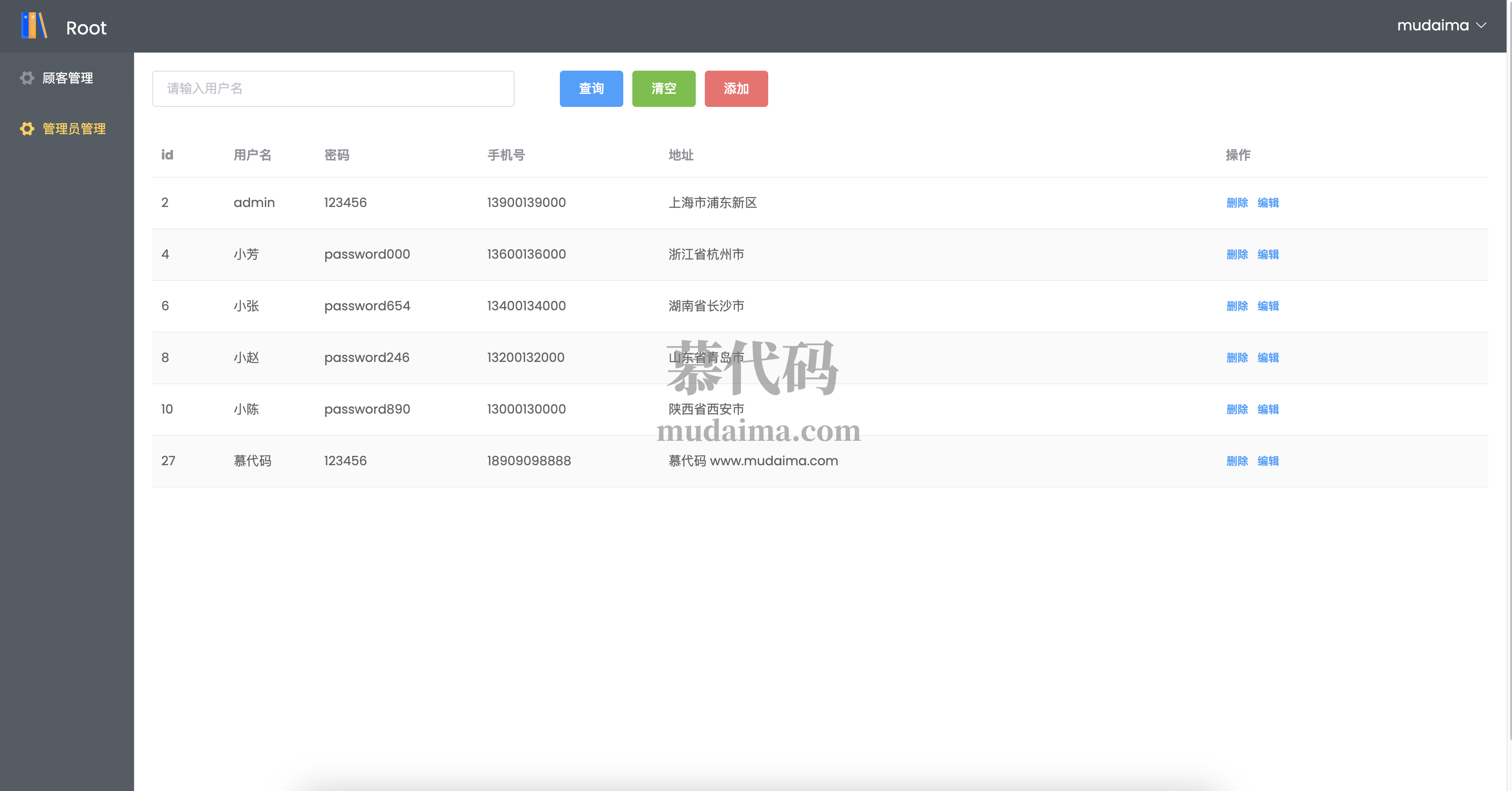The image size is (1512, 791).
Task: Click 编辑 for user 小陈
Action: coord(1268,409)
